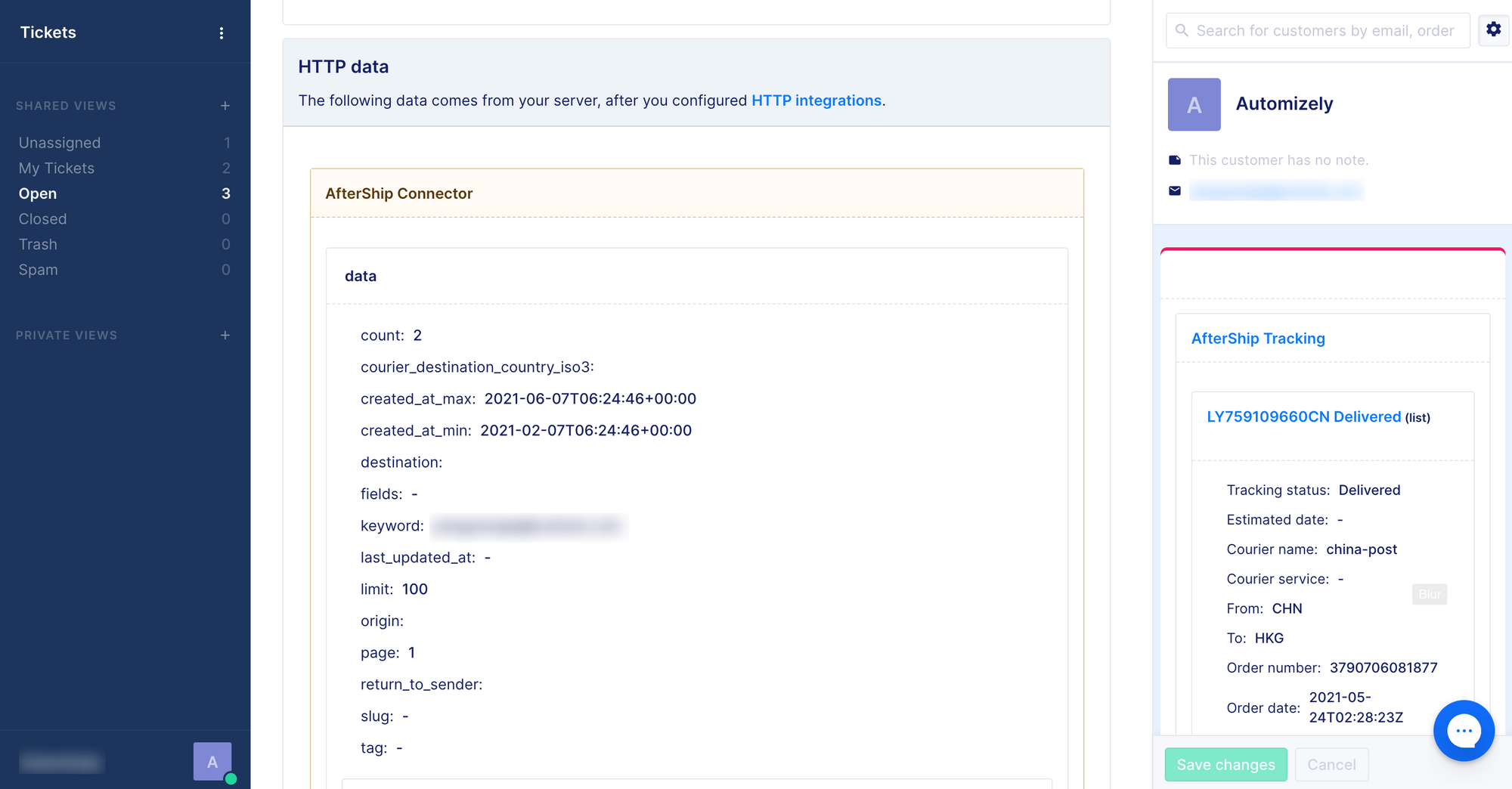Click the Tickets sidebar title
Image resolution: width=1512 pixels, height=789 pixels.
(48, 32)
